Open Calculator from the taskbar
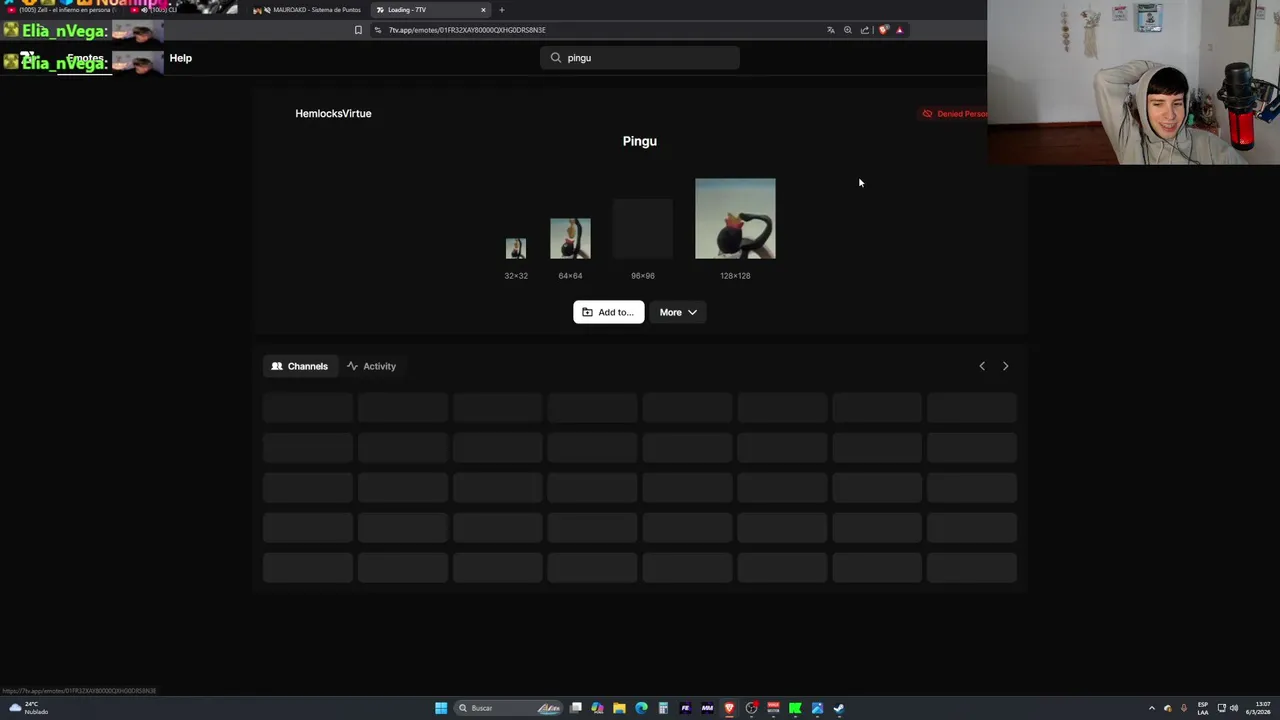 click(x=663, y=708)
